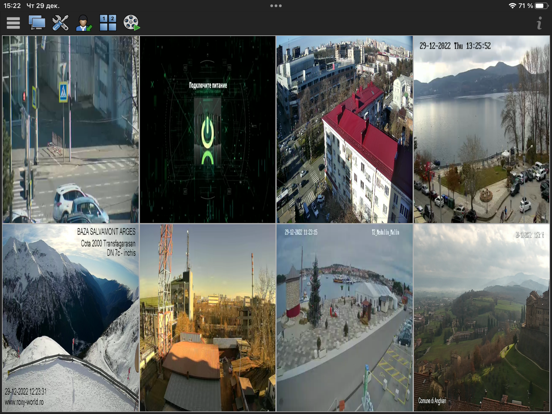The image size is (552, 414).
Task: Click the info icon at top right
Action: 539,23
